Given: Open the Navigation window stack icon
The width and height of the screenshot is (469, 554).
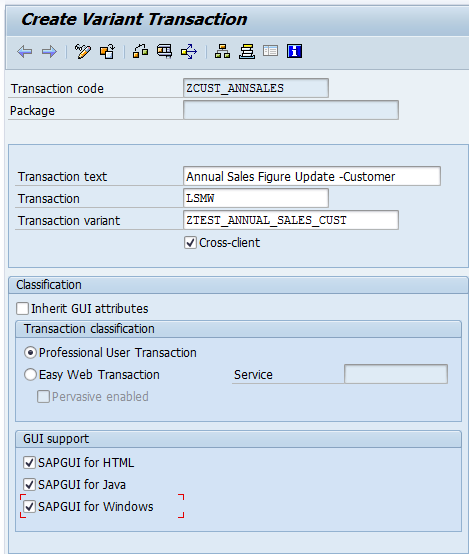Looking at the screenshot, I should pyautogui.click(x=247, y=52).
